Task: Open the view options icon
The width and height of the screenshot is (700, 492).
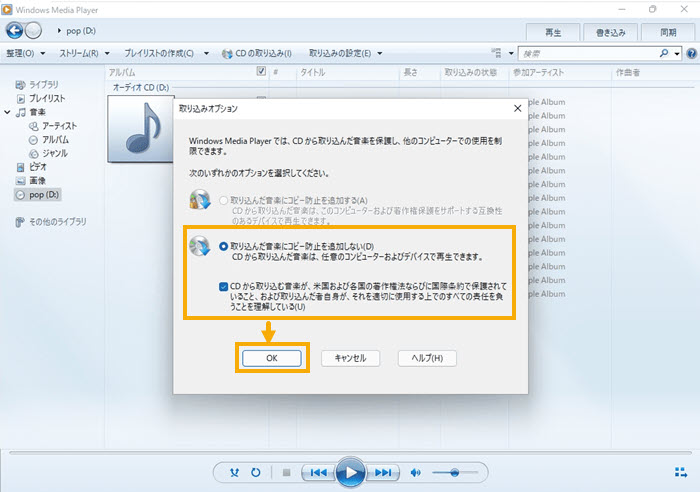Action: (496, 53)
